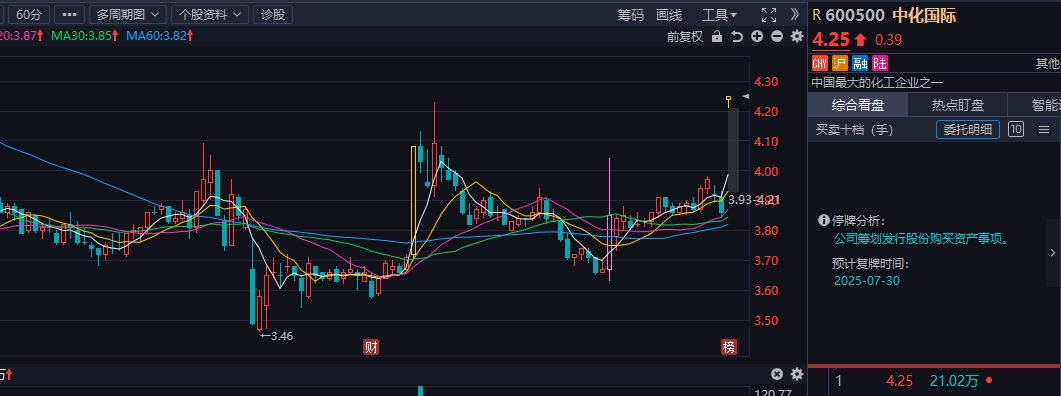Image resolution: width=1061 pixels, height=396 pixels.
Task: Click the 榜 marker on the chart
Action: click(x=729, y=347)
